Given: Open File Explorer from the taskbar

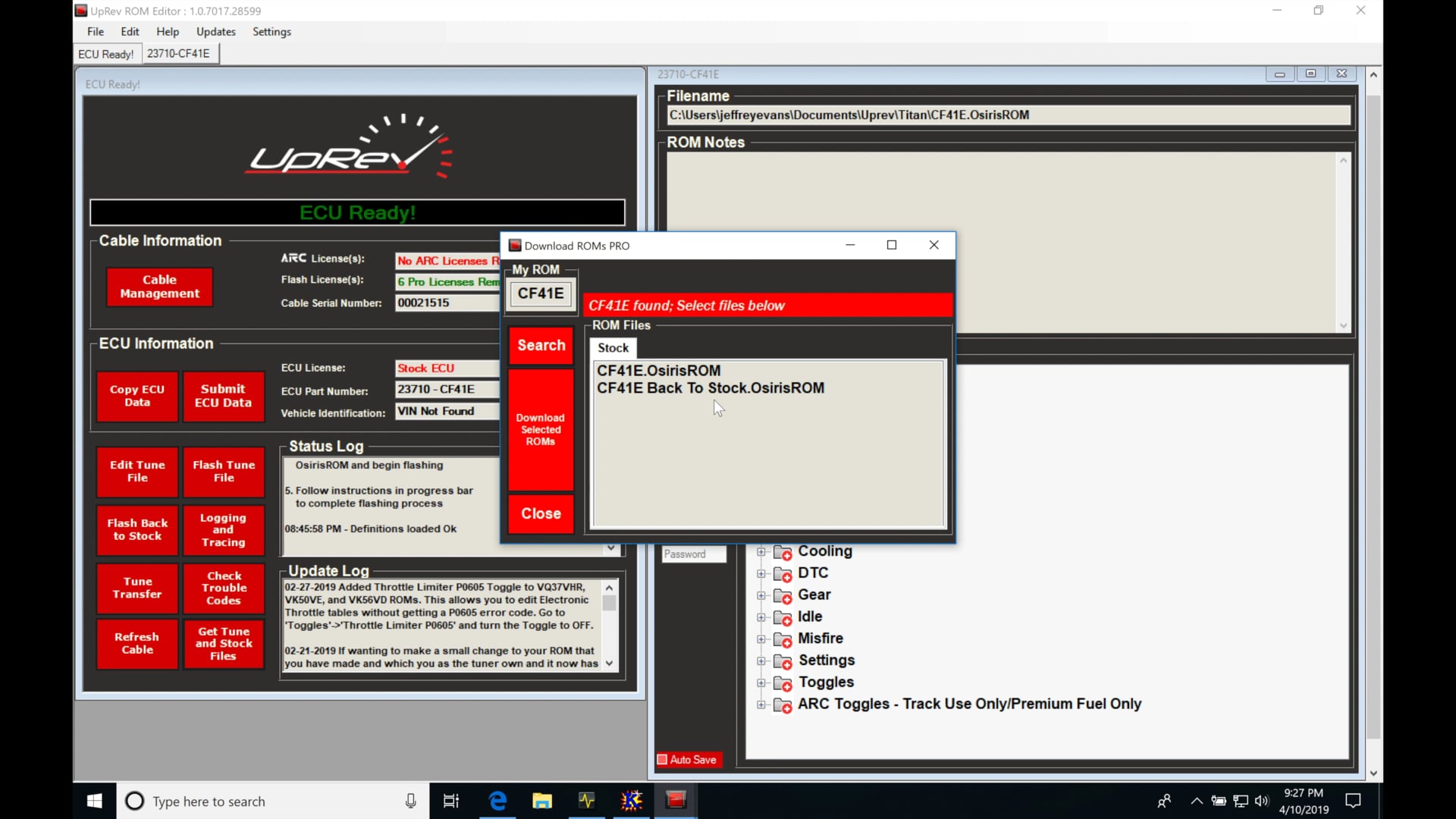Looking at the screenshot, I should pyautogui.click(x=542, y=800).
